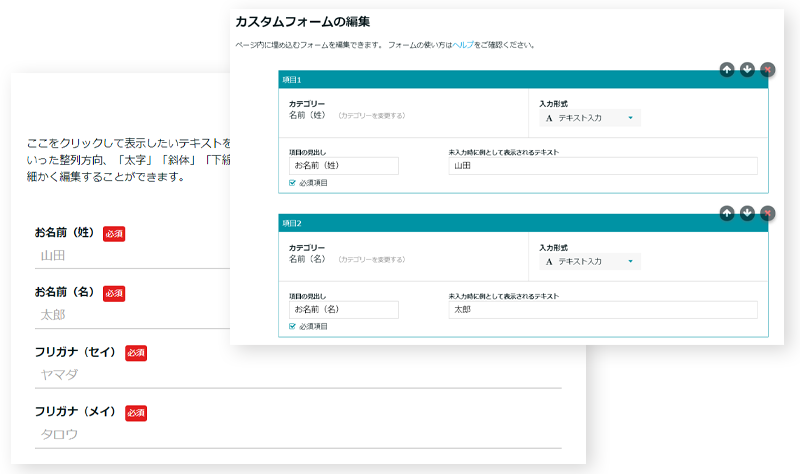Move 項目1 up with the arrow icon
This screenshot has height=474, width=800.
pos(727,69)
